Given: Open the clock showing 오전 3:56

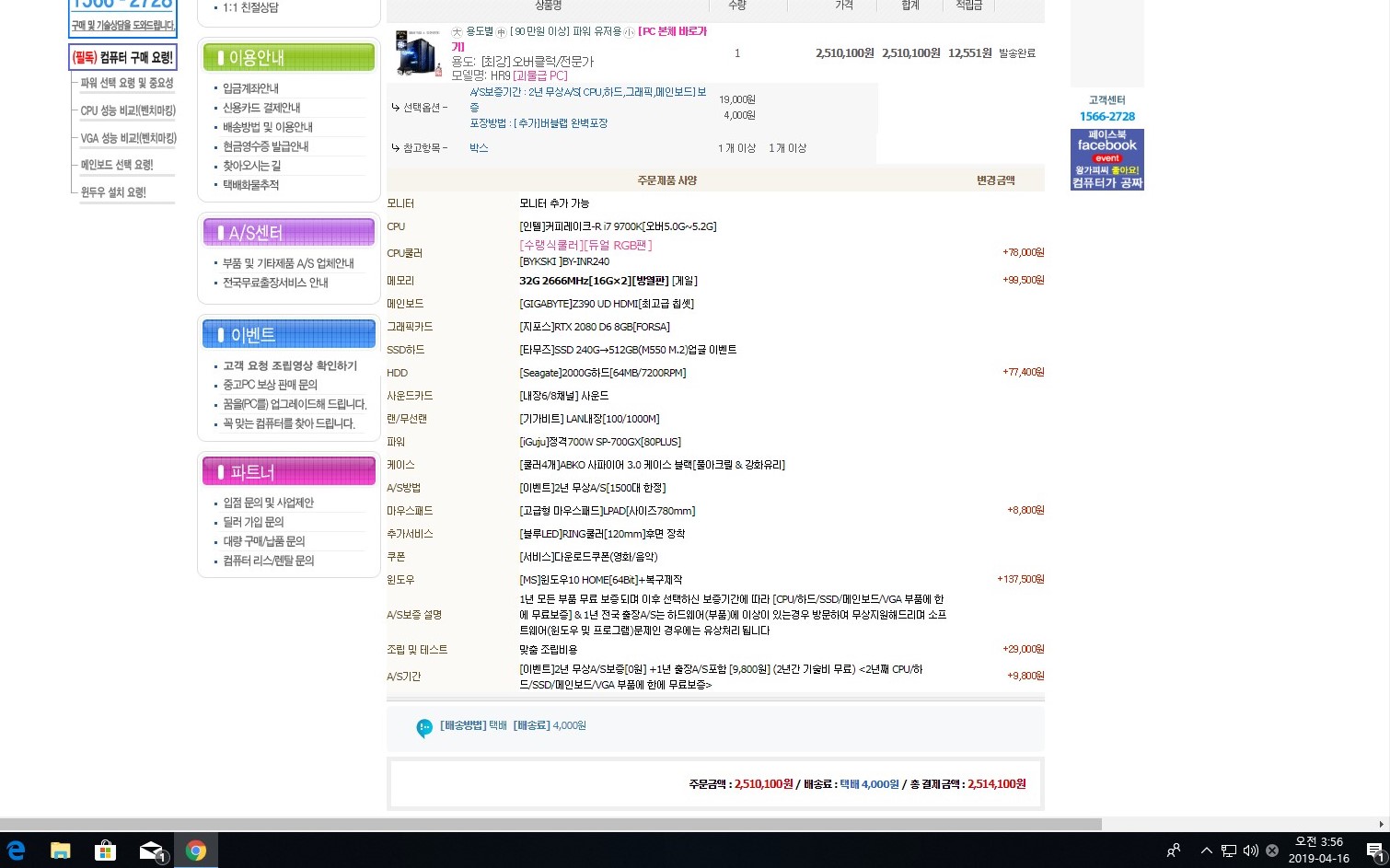Looking at the screenshot, I should click(1318, 850).
